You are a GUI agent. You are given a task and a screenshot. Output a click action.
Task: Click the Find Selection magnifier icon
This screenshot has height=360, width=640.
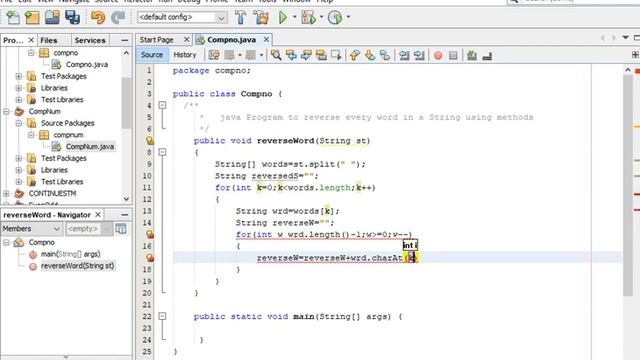[x=276, y=55]
